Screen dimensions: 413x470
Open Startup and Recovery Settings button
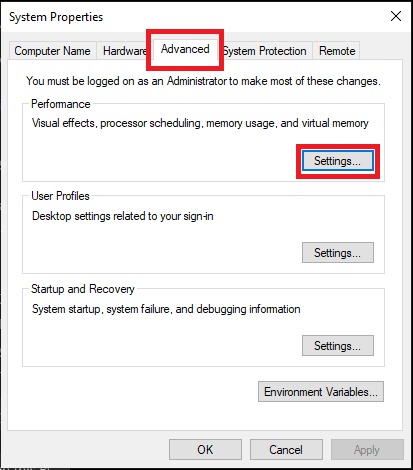[x=338, y=346]
